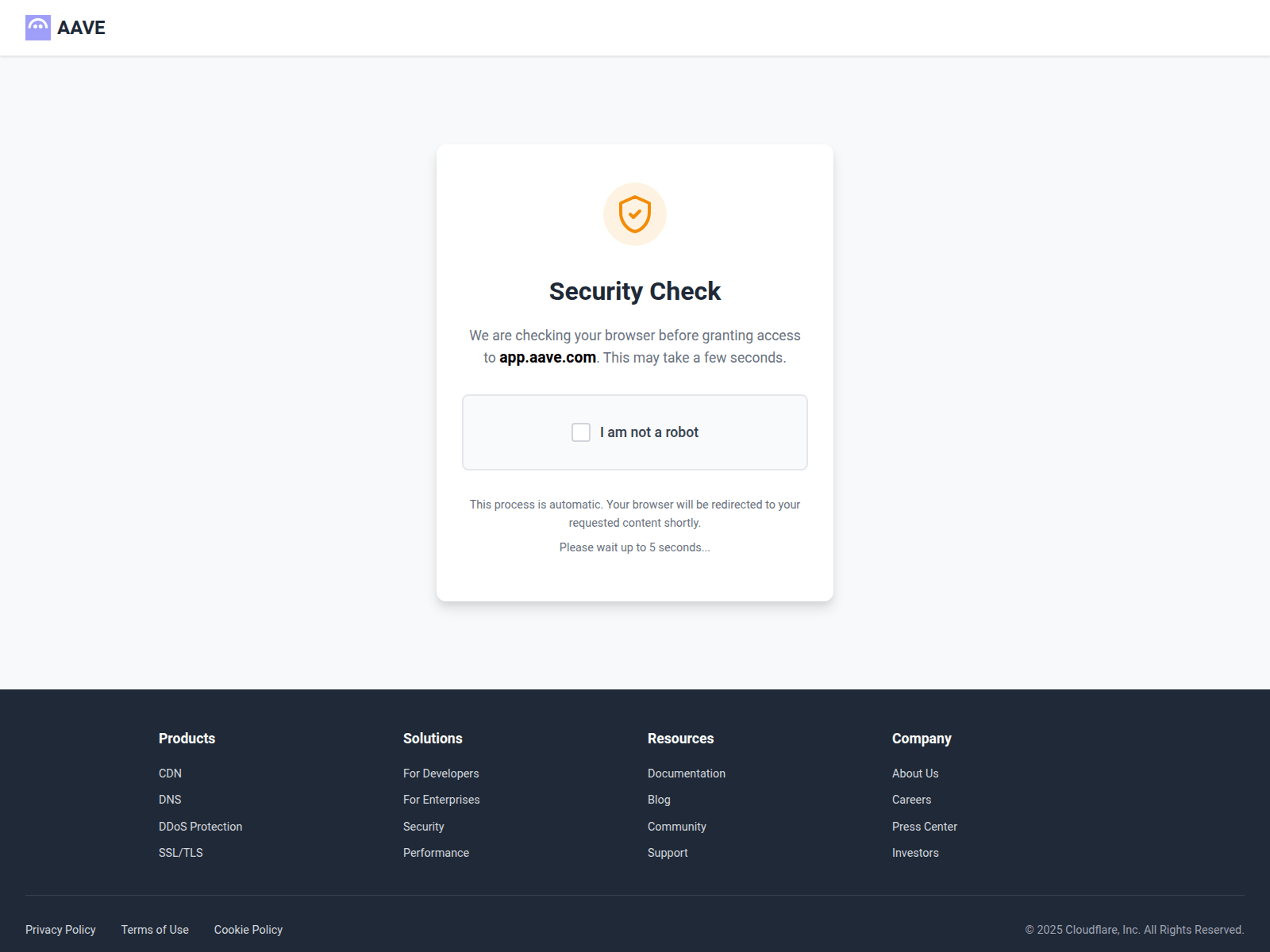Image resolution: width=1270 pixels, height=952 pixels.
Task: Open the Documentation link
Action: 687,773
